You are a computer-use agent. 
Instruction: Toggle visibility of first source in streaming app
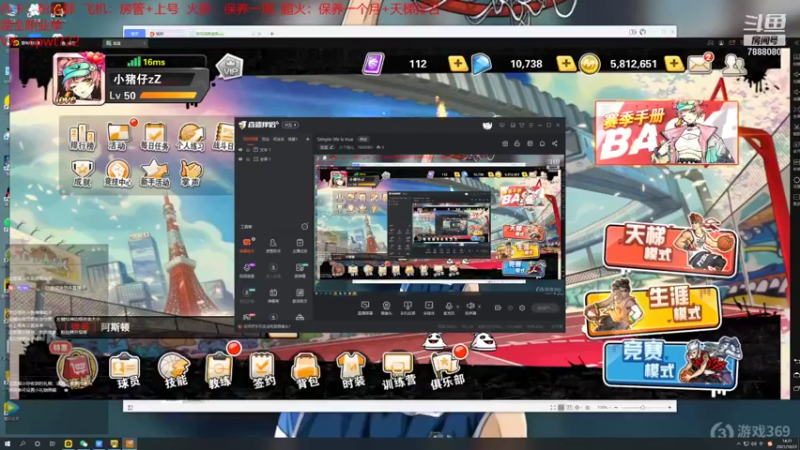point(240,150)
